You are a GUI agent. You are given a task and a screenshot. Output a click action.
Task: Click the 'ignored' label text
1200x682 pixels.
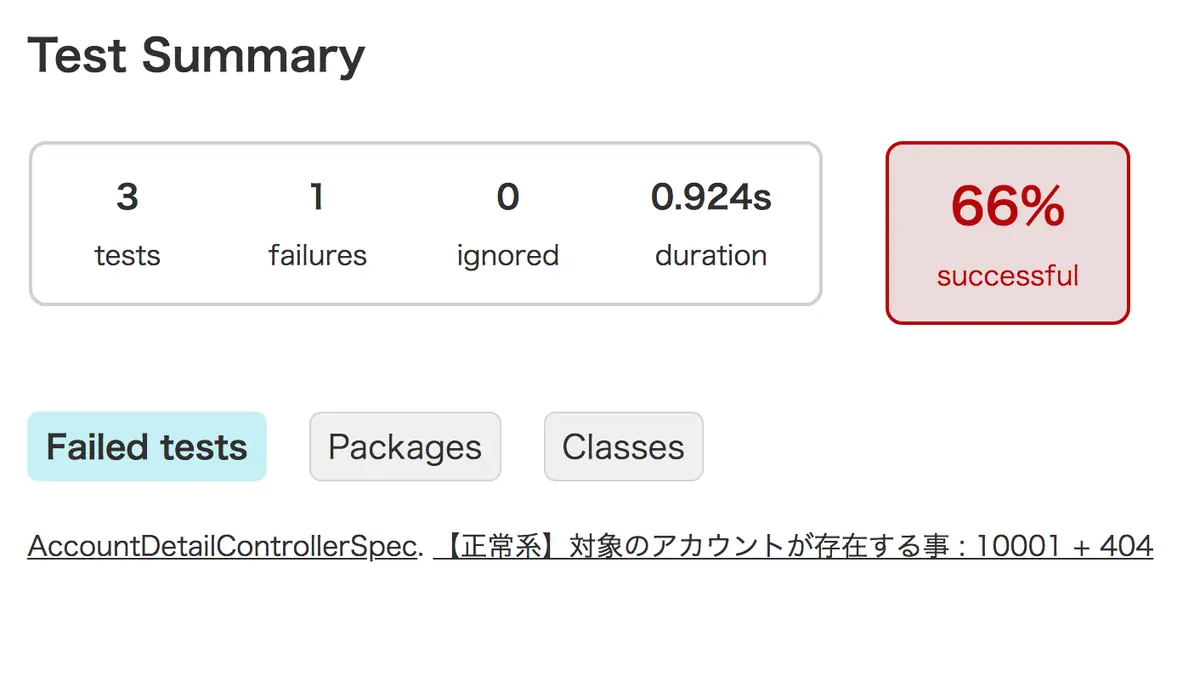coord(508,256)
